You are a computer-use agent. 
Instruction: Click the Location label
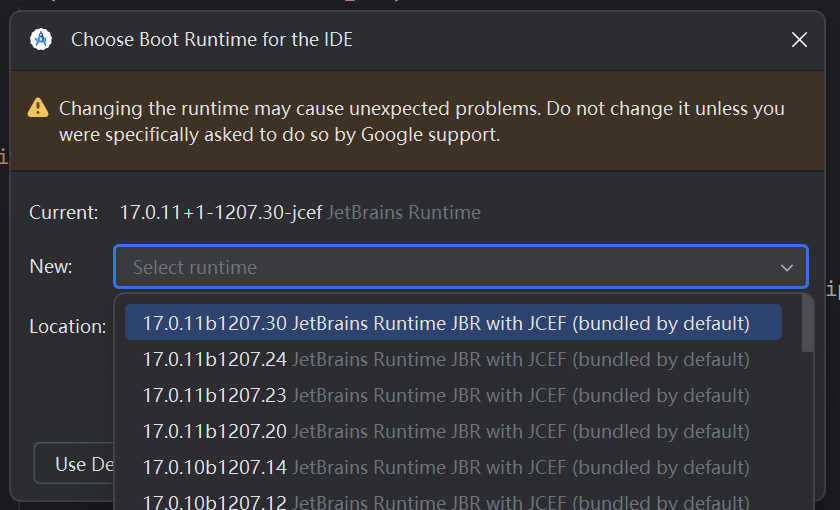pyautogui.click(x=68, y=326)
